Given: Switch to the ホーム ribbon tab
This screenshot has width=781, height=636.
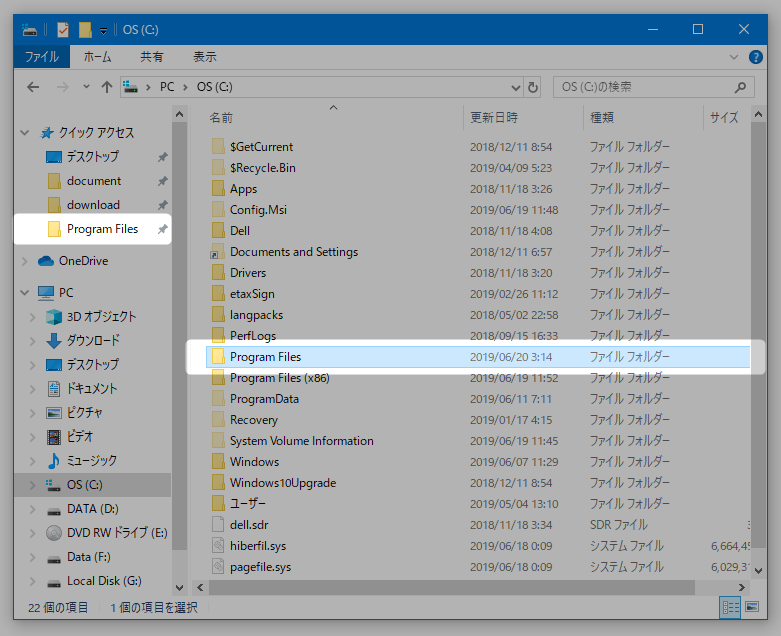Looking at the screenshot, I should click(x=97, y=57).
